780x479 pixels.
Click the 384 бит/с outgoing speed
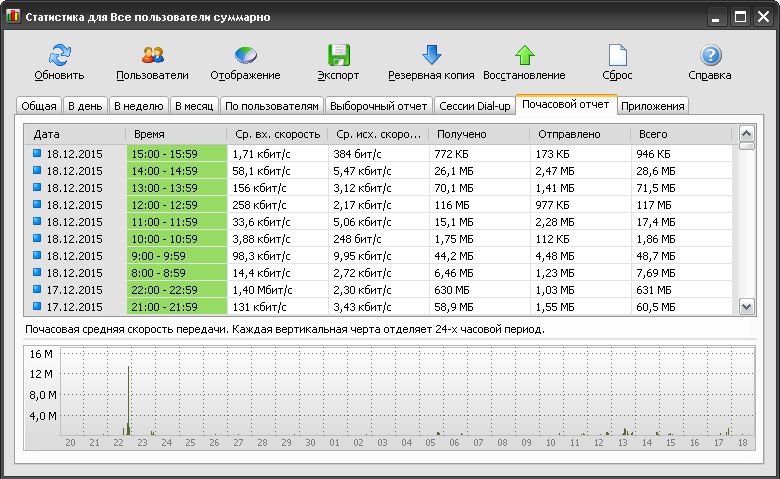357,154
